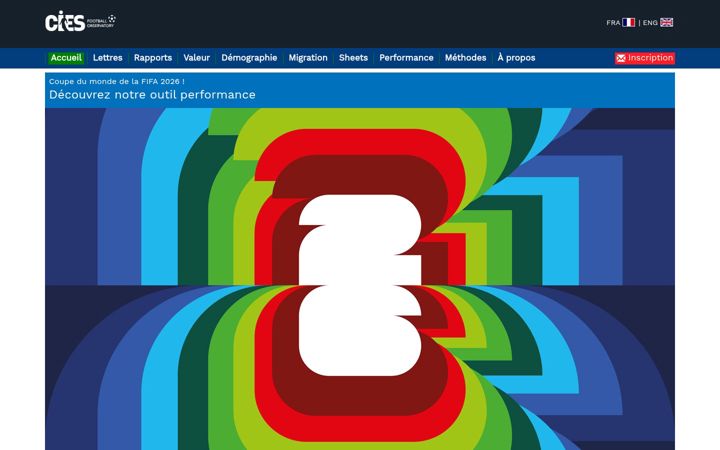The height and width of the screenshot is (450, 720).
Task: Navigate to Méthodes
Action: (x=465, y=58)
